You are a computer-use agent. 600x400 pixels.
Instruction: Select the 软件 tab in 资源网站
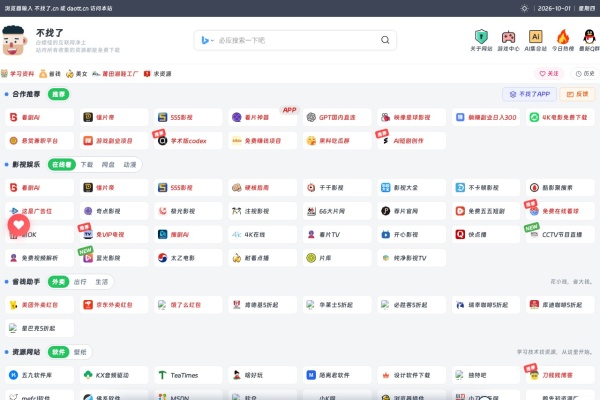pos(59,352)
